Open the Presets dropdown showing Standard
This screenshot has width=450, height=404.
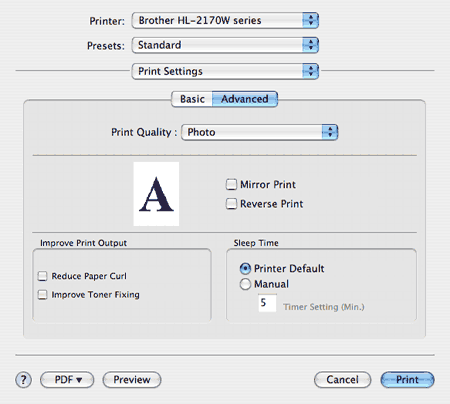225,45
